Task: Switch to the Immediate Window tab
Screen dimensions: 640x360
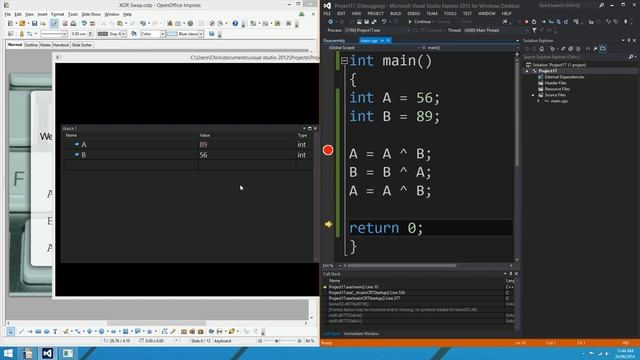Action: [x=361, y=334]
